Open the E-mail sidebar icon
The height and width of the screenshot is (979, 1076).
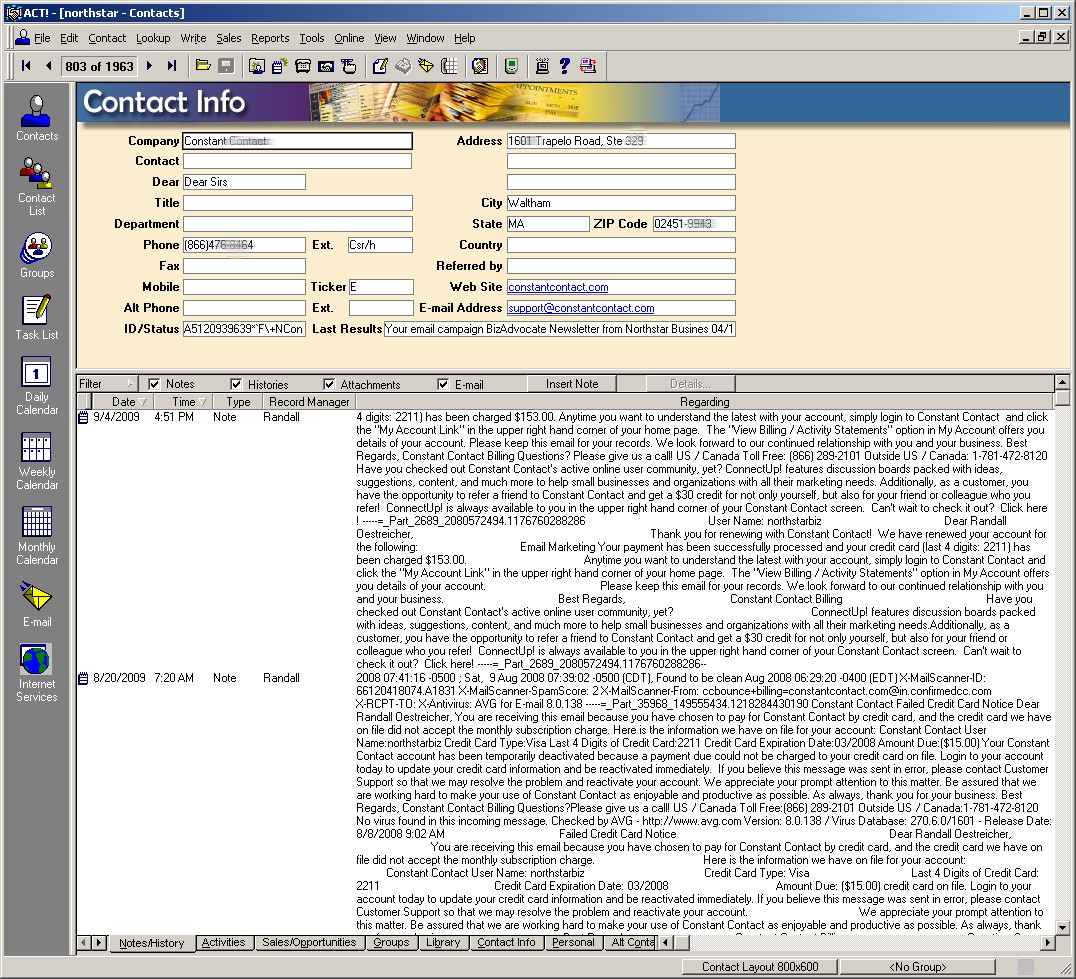click(37, 604)
